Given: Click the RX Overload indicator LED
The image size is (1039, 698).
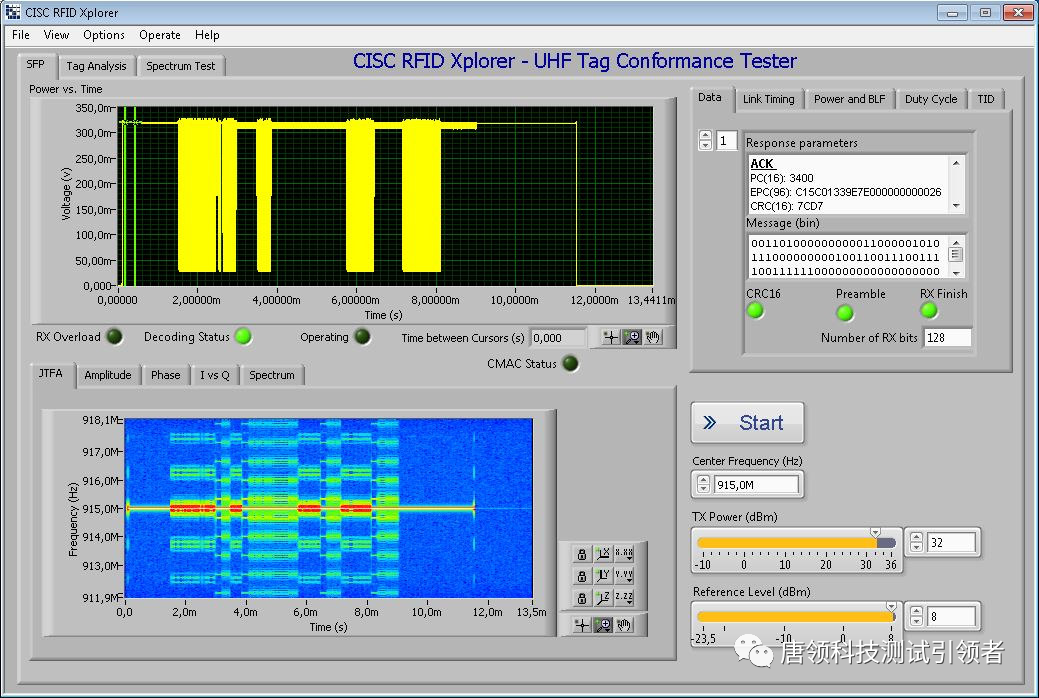Looking at the screenshot, I should tap(115, 337).
